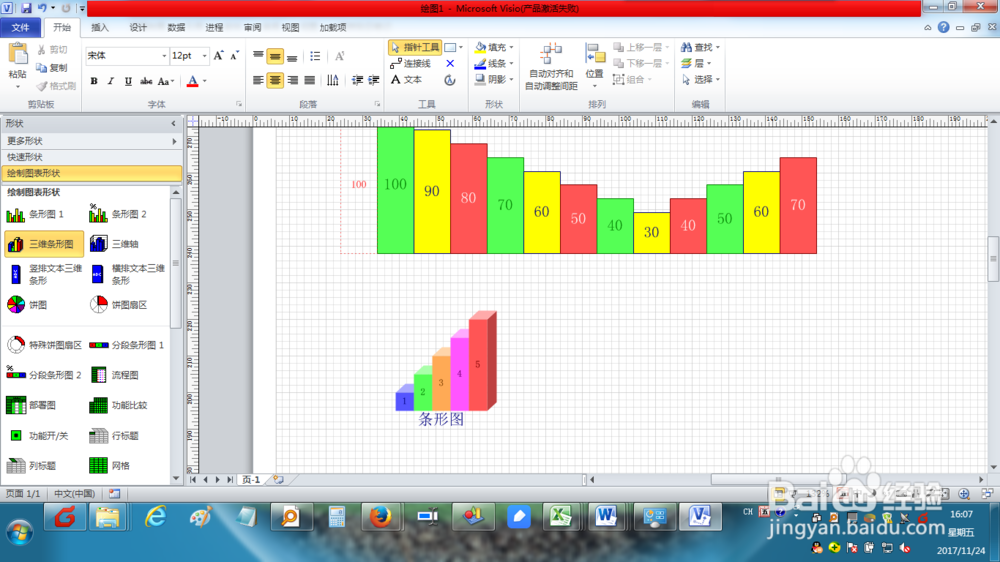Click the 页-1 page tab
Viewport: 1000px width, 562px height.
click(251, 480)
